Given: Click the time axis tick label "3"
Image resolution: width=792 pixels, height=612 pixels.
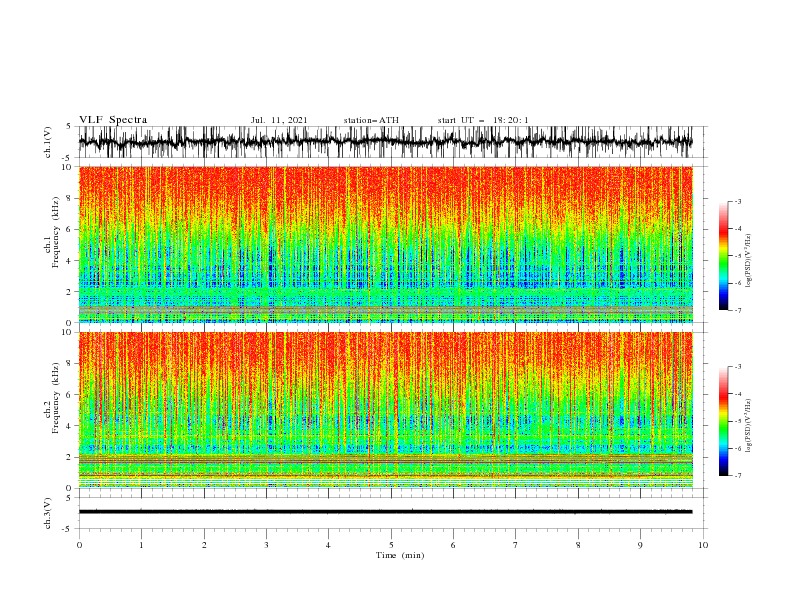Looking at the screenshot, I should click(266, 545).
